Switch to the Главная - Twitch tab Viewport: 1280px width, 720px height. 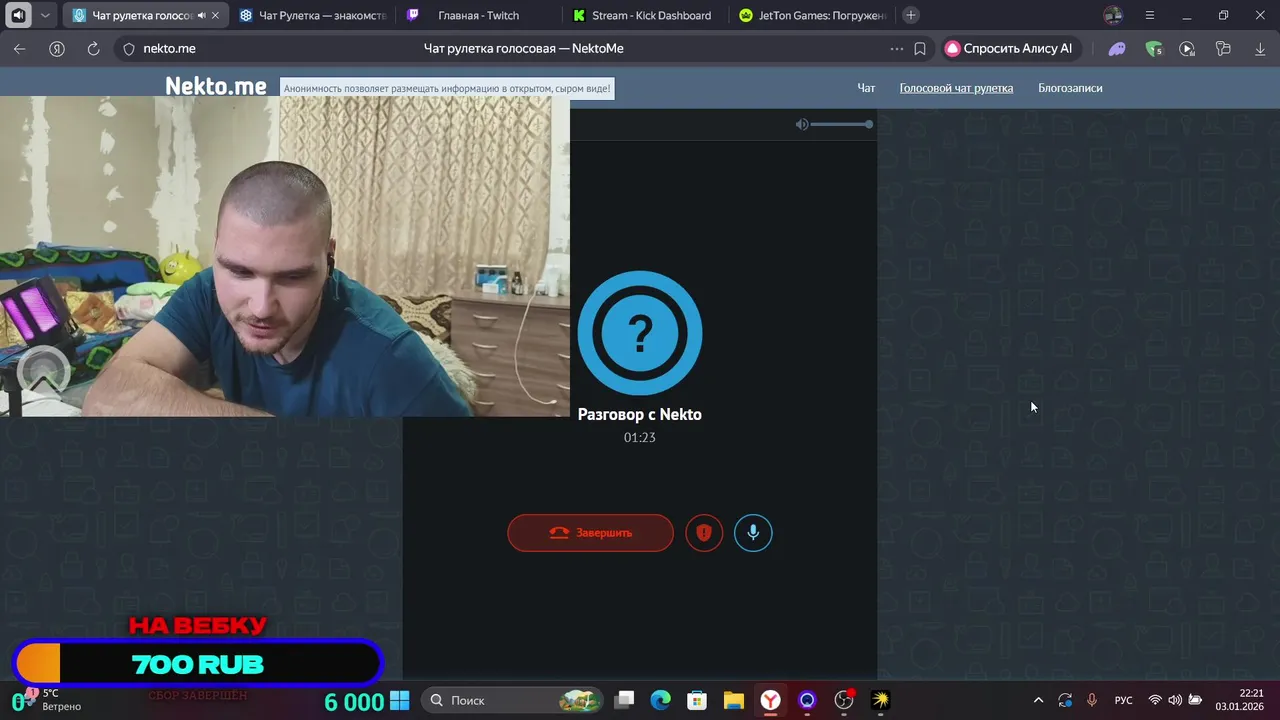click(x=478, y=16)
